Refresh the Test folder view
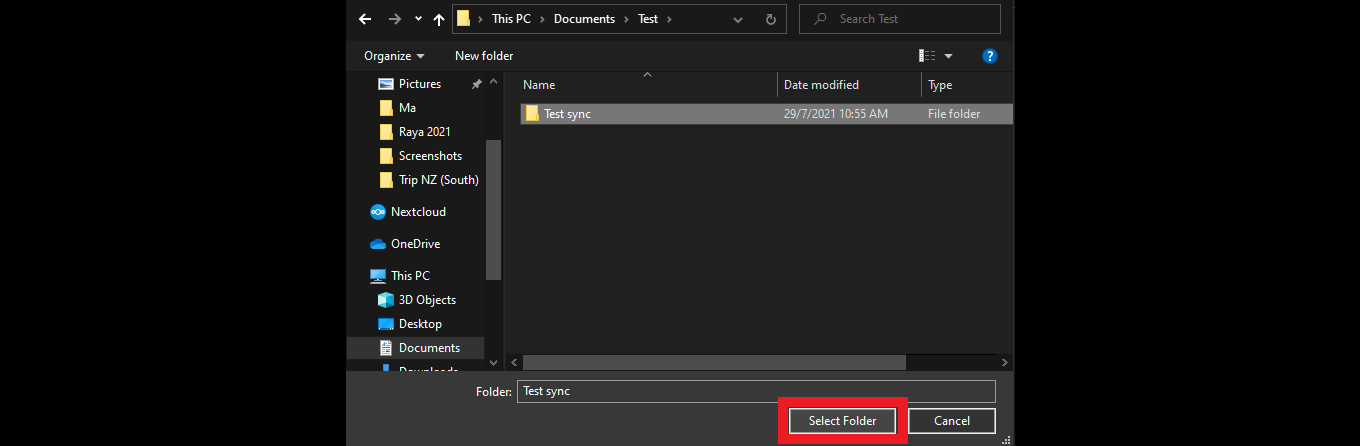The width and height of the screenshot is (1360, 446). point(769,19)
